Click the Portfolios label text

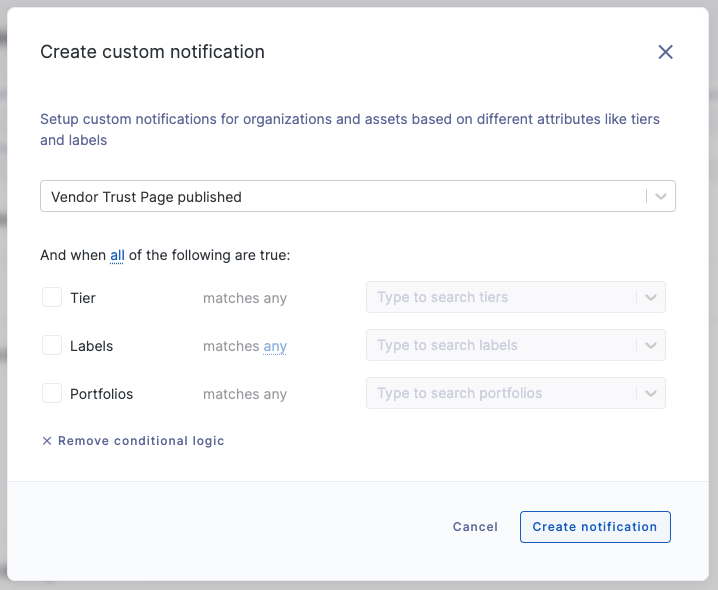pyautogui.click(x=102, y=394)
